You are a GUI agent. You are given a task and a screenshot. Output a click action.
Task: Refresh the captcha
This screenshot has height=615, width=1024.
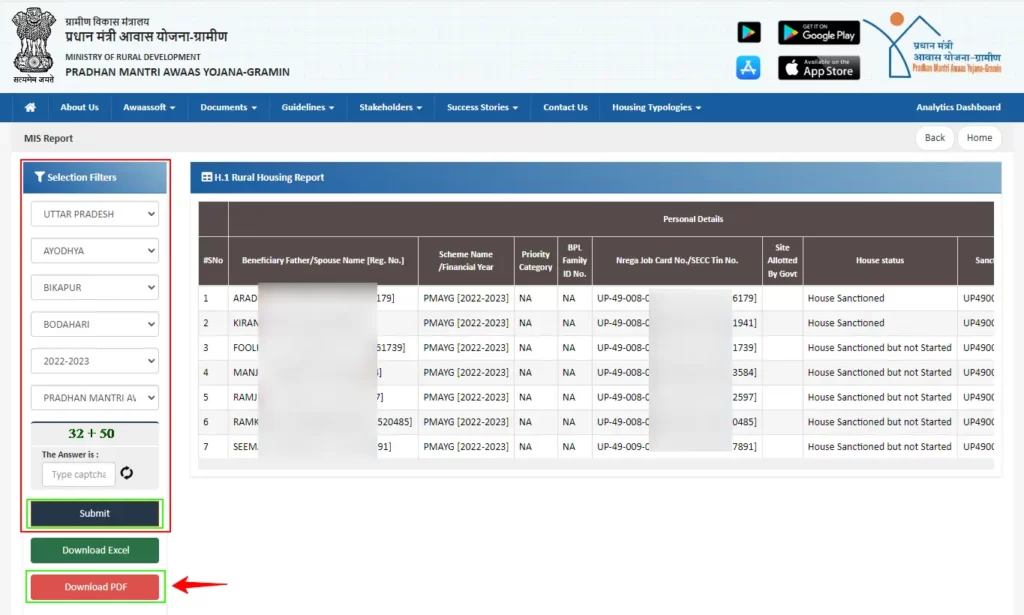[127, 473]
